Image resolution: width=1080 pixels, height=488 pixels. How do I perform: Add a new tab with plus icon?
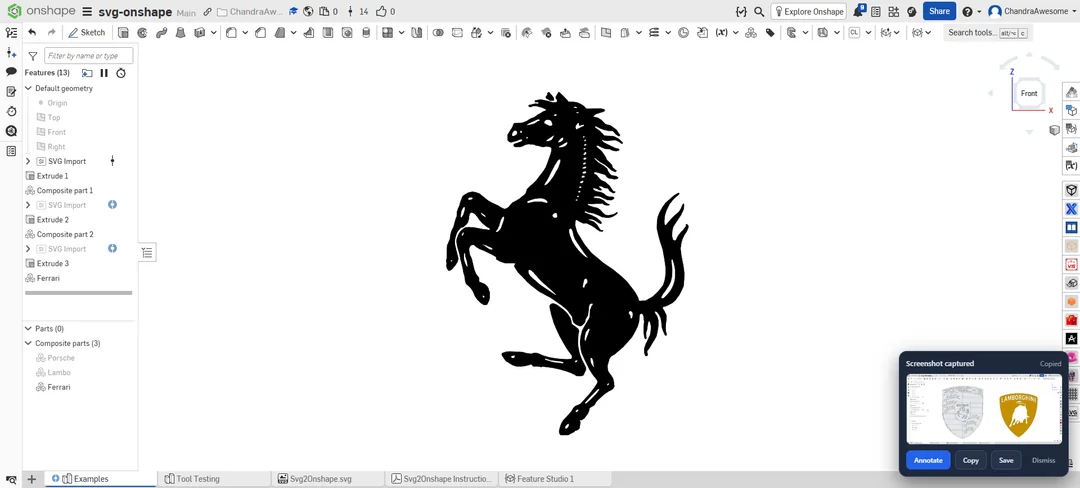pyautogui.click(x=31, y=479)
